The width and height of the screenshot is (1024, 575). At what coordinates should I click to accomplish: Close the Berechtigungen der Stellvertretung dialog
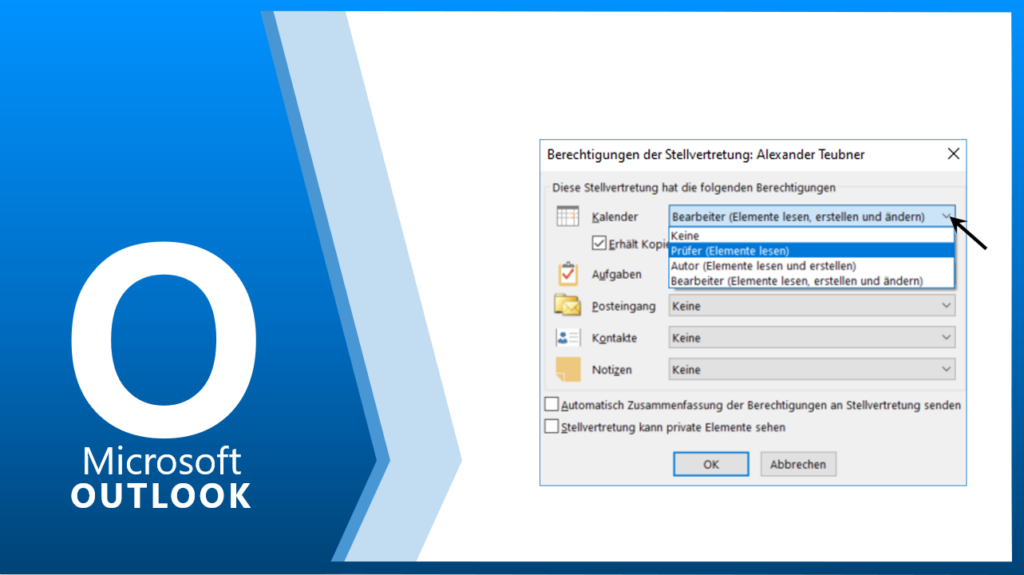[x=953, y=154]
